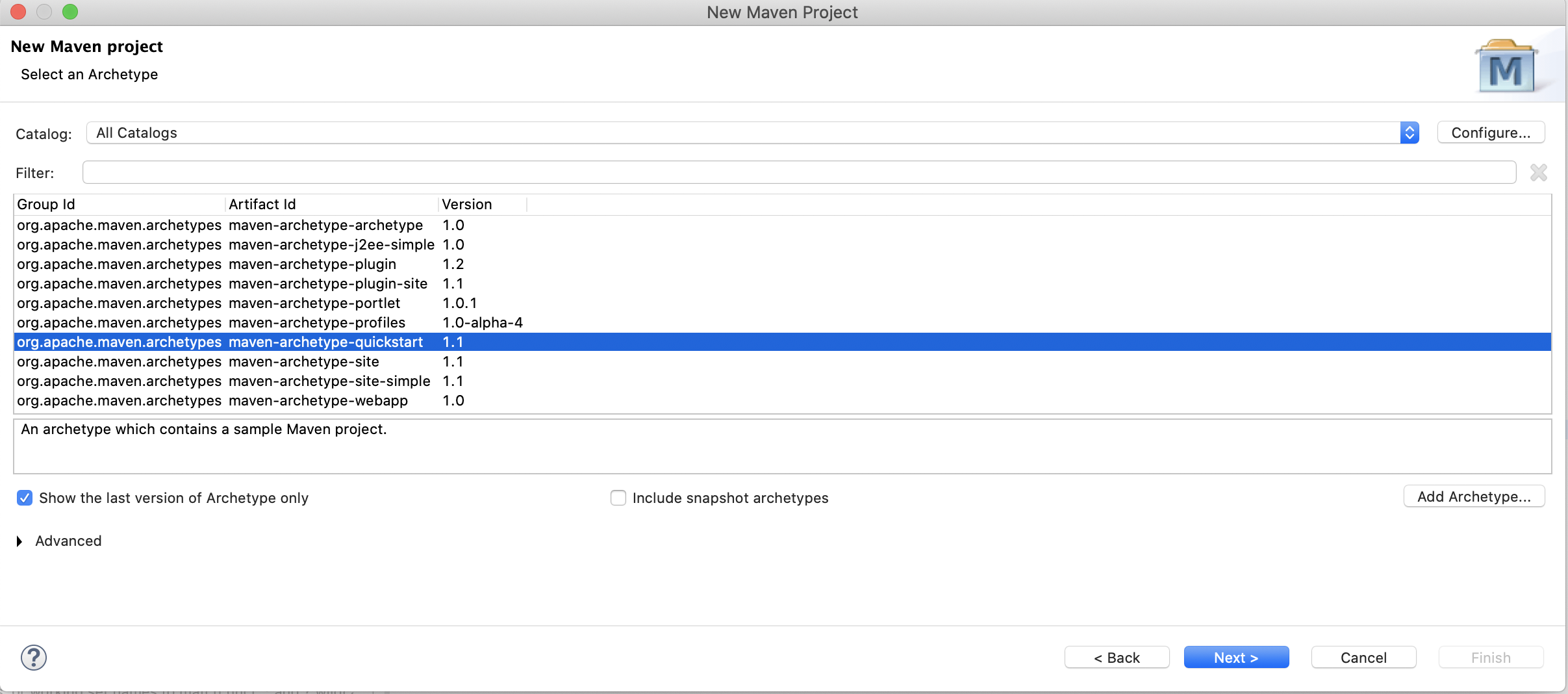Cancel the New Maven Project wizard
The width and height of the screenshot is (1568, 694).
pos(1363,658)
